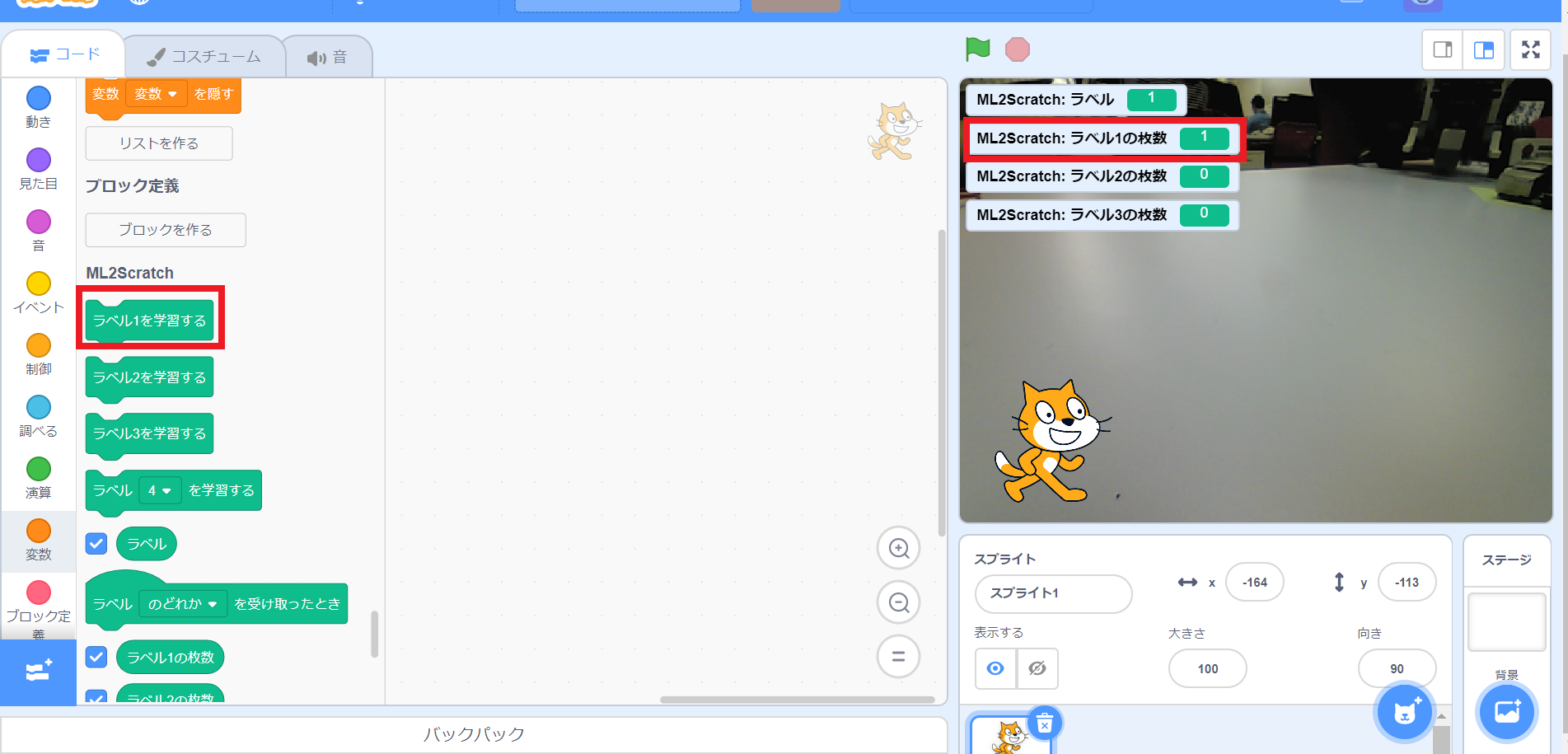Open the コスチューム (Costumes) tab

pos(204,57)
